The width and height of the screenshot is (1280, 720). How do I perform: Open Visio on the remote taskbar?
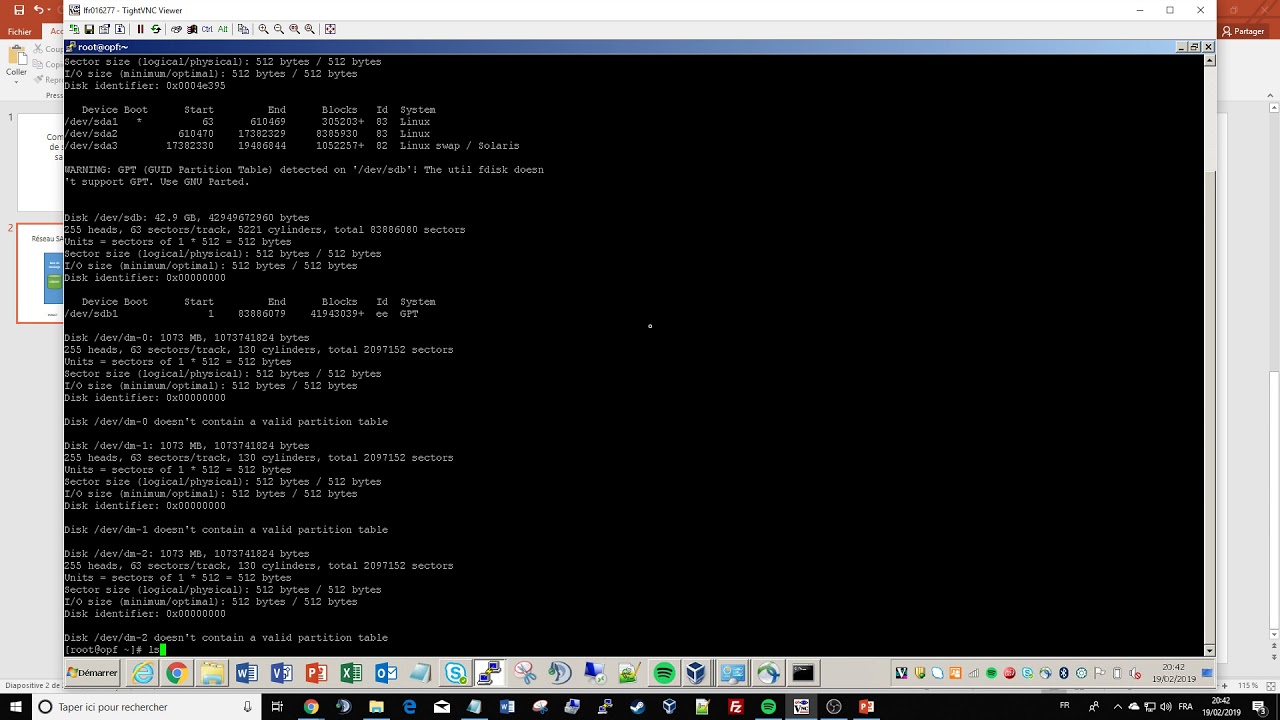click(282, 673)
